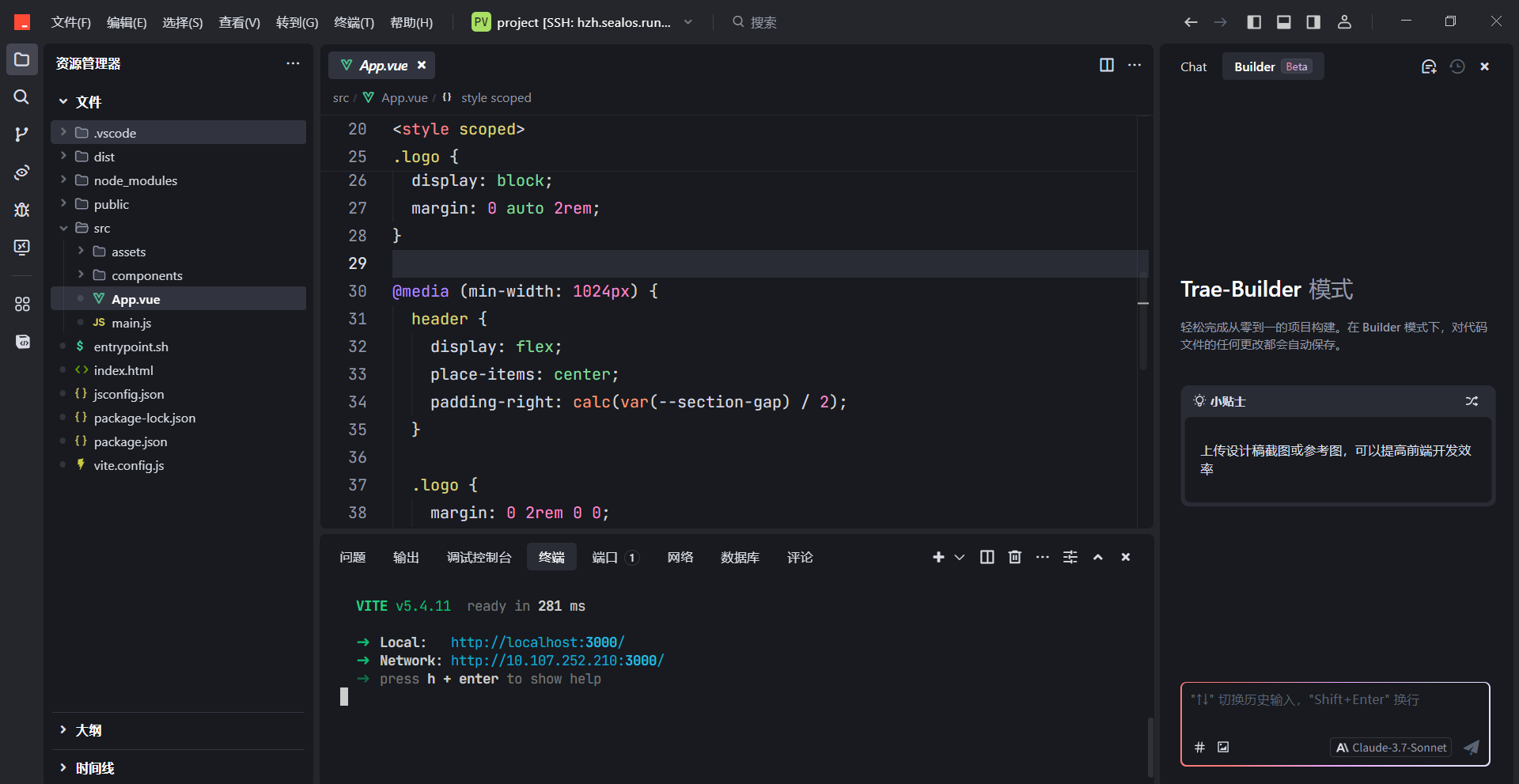Close the terminal panel
The width and height of the screenshot is (1519, 784).
[x=1126, y=557]
